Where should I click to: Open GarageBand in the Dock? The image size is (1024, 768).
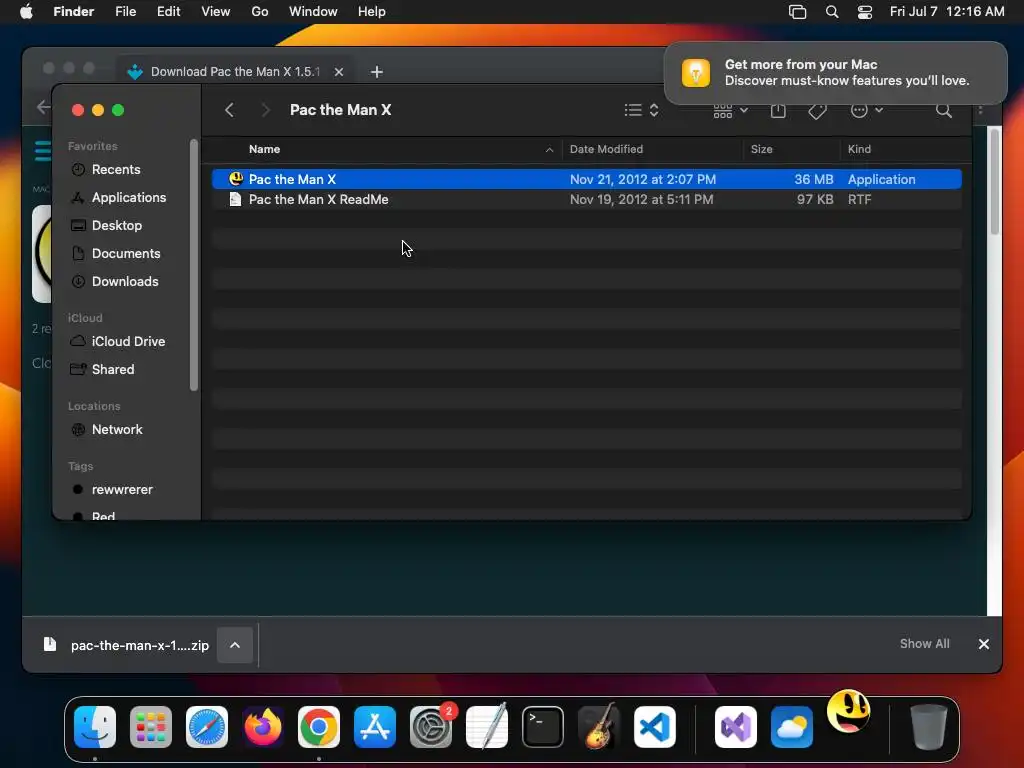click(x=599, y=727)
